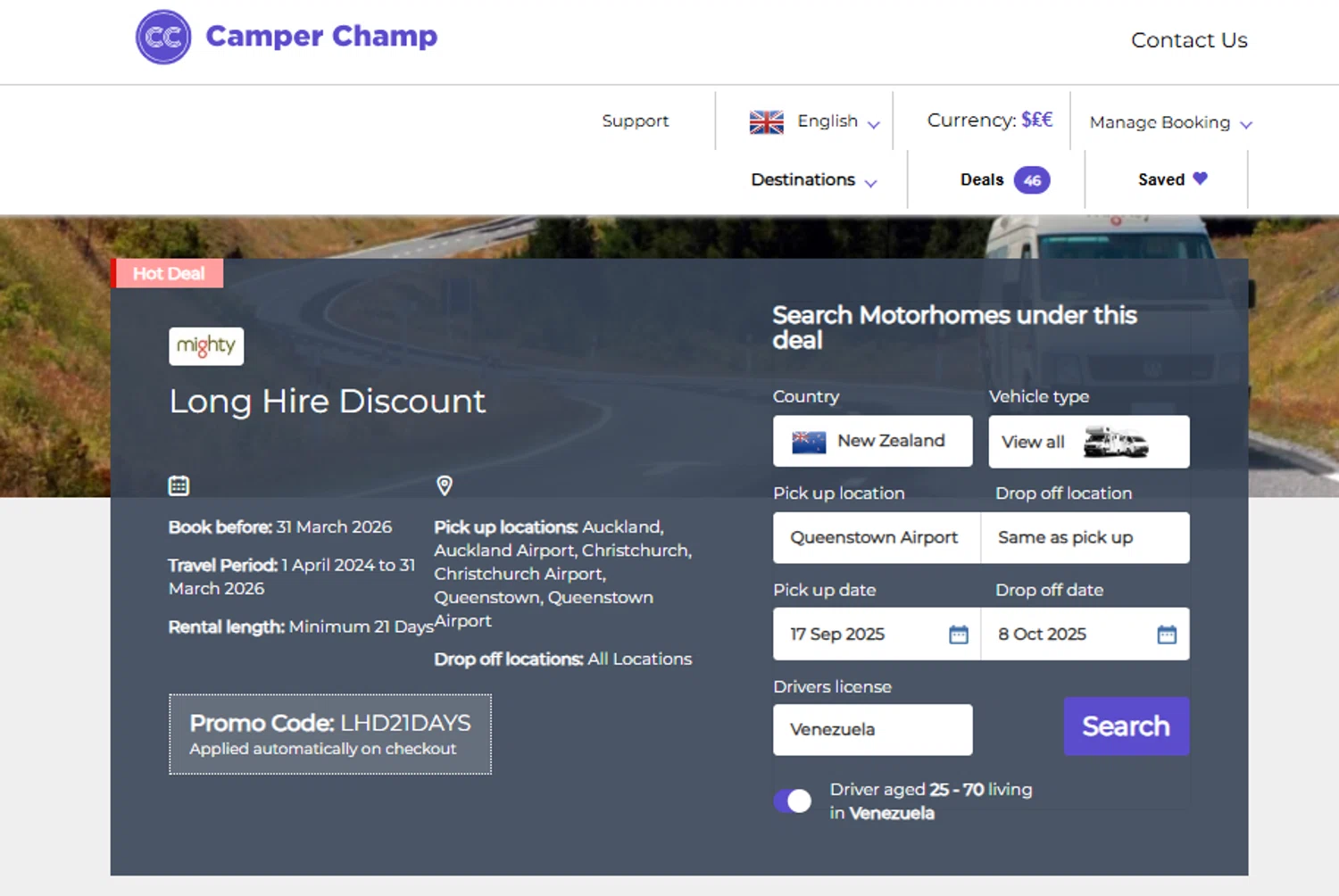Click the Drop off date field 8 Oct 2025
This screenshot has width=1339, height=896.
1085,634
